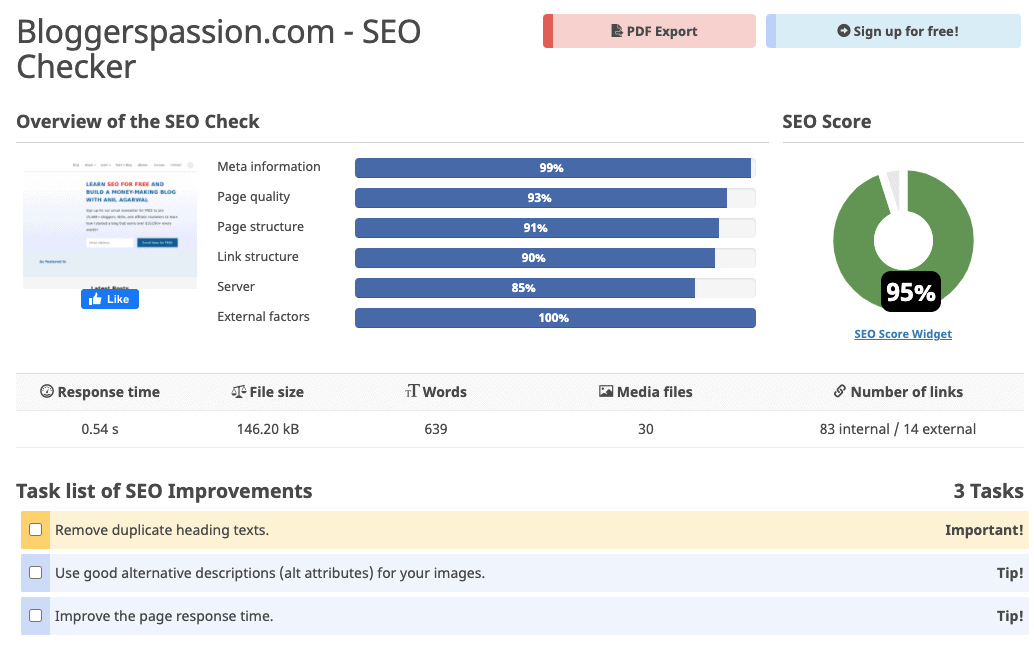Click the Tip! label on response time task

coord(1010,616)
